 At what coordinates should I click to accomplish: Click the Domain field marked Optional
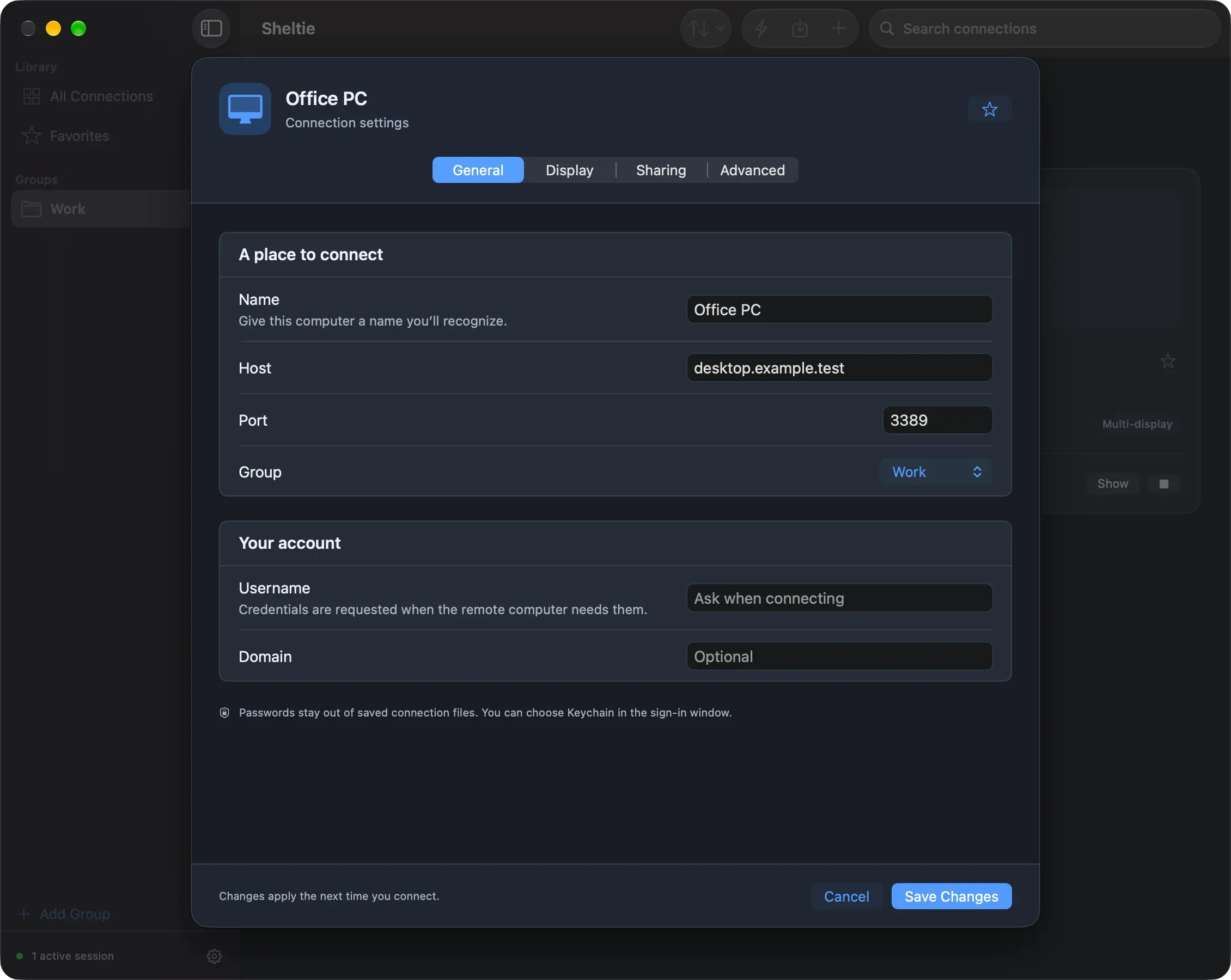coord(839,657)
